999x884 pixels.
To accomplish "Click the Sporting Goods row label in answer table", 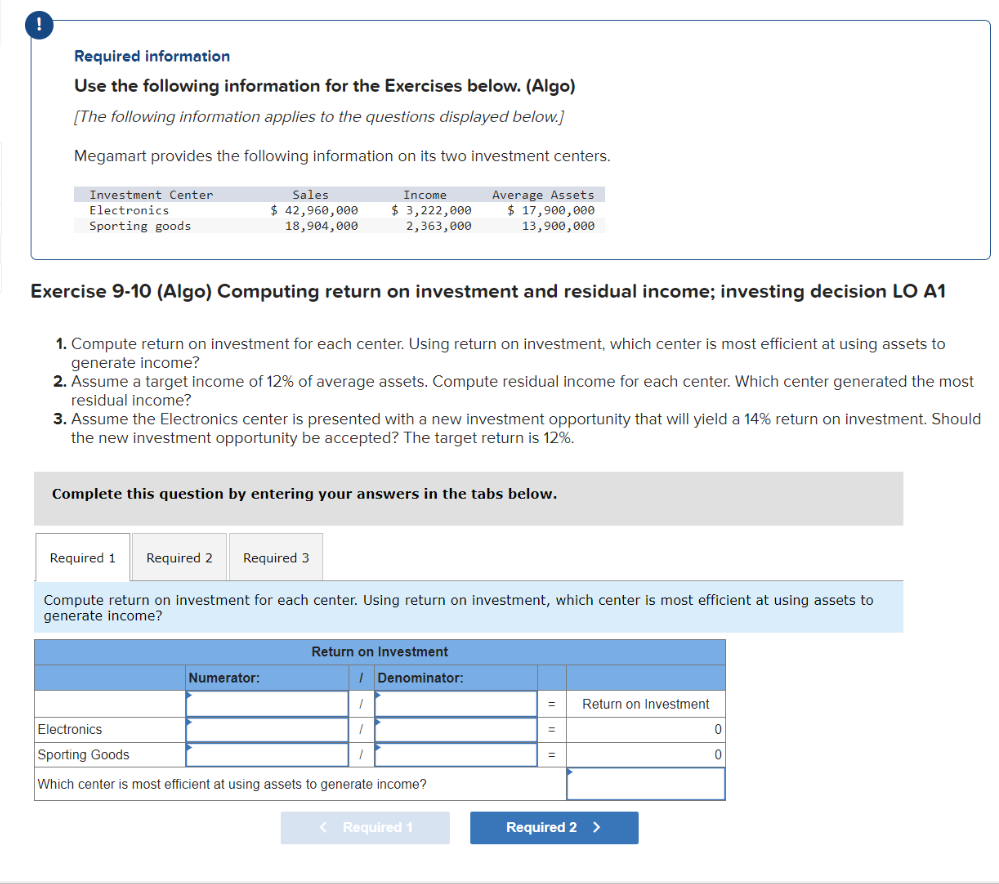I will coord(83,755).
